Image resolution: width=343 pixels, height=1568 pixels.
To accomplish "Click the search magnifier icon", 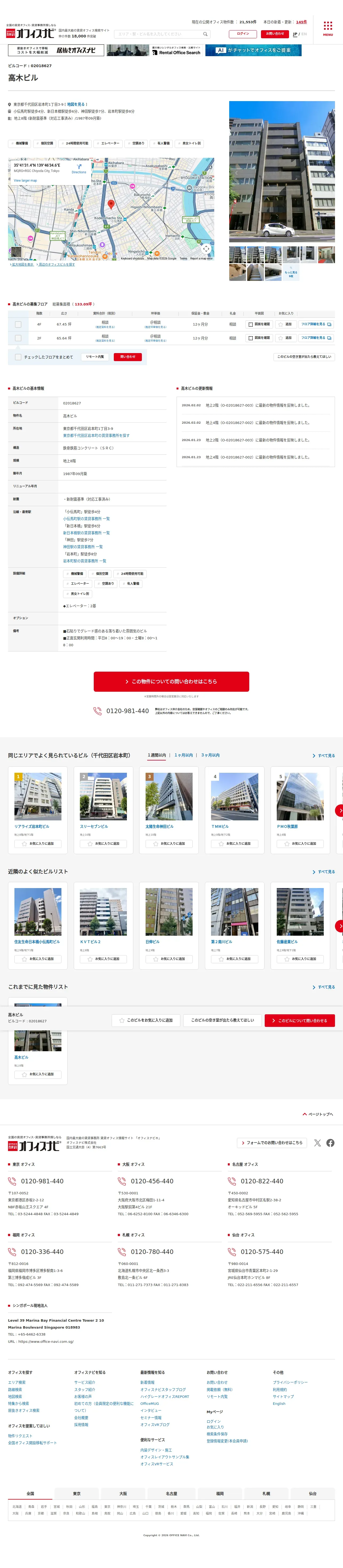I will coord(205,34).
